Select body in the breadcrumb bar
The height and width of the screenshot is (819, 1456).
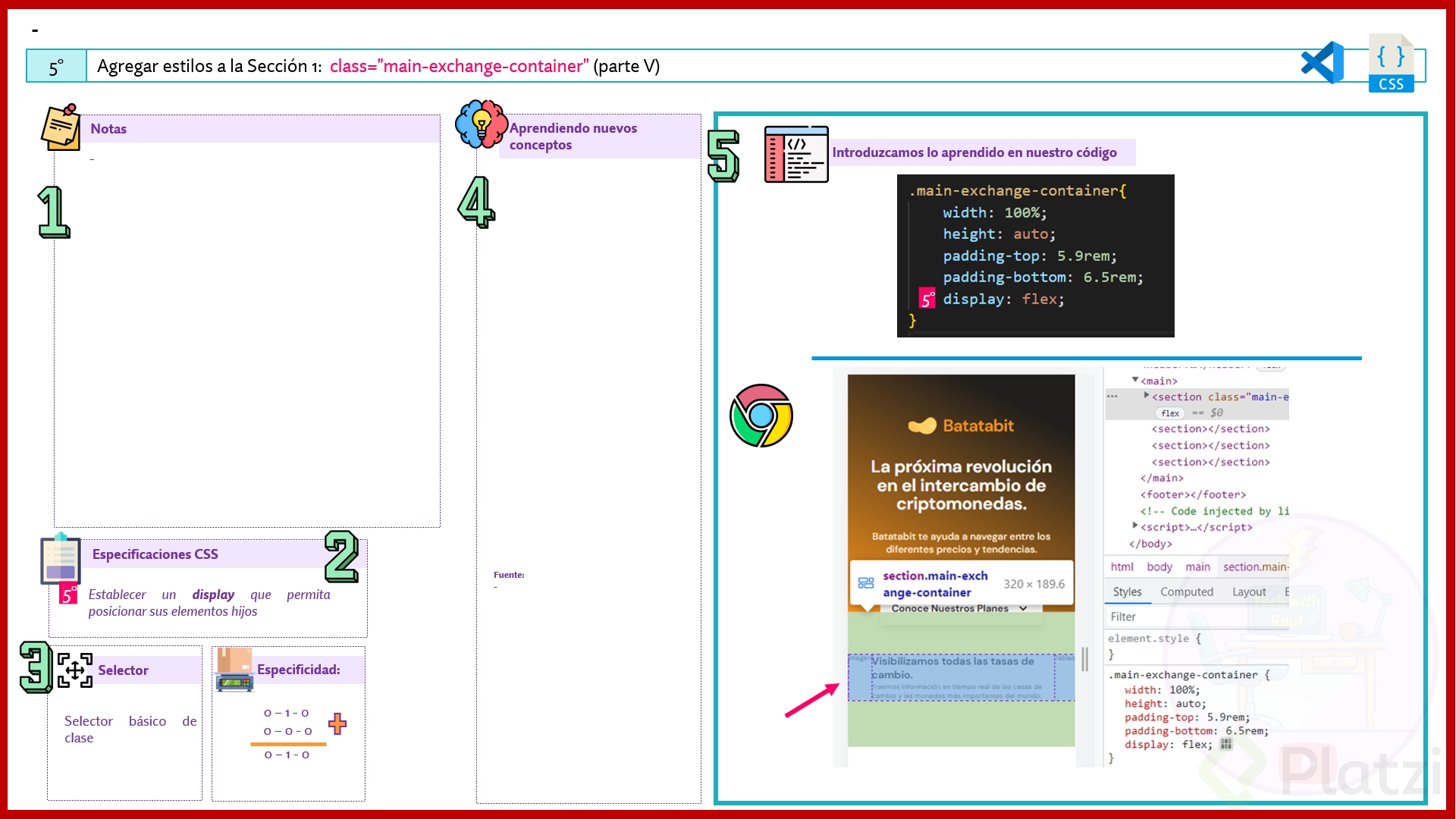click(1159, 566)
